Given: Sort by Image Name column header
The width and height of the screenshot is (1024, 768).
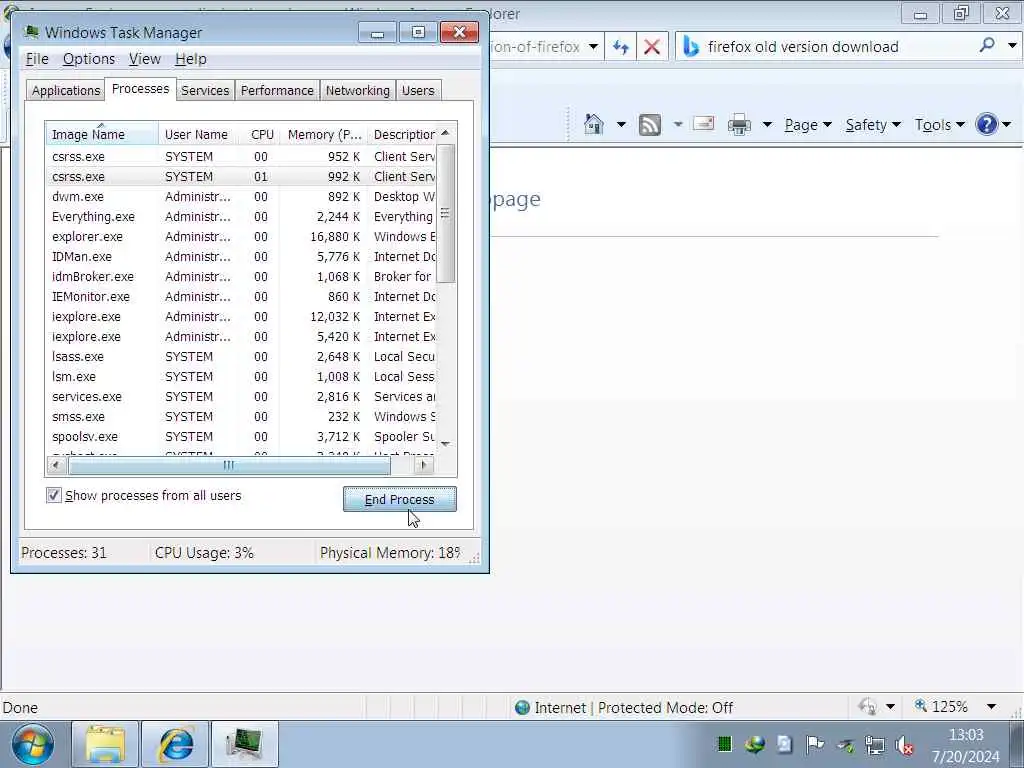Looking at the screenshot, I should click(x=102, y=135).
